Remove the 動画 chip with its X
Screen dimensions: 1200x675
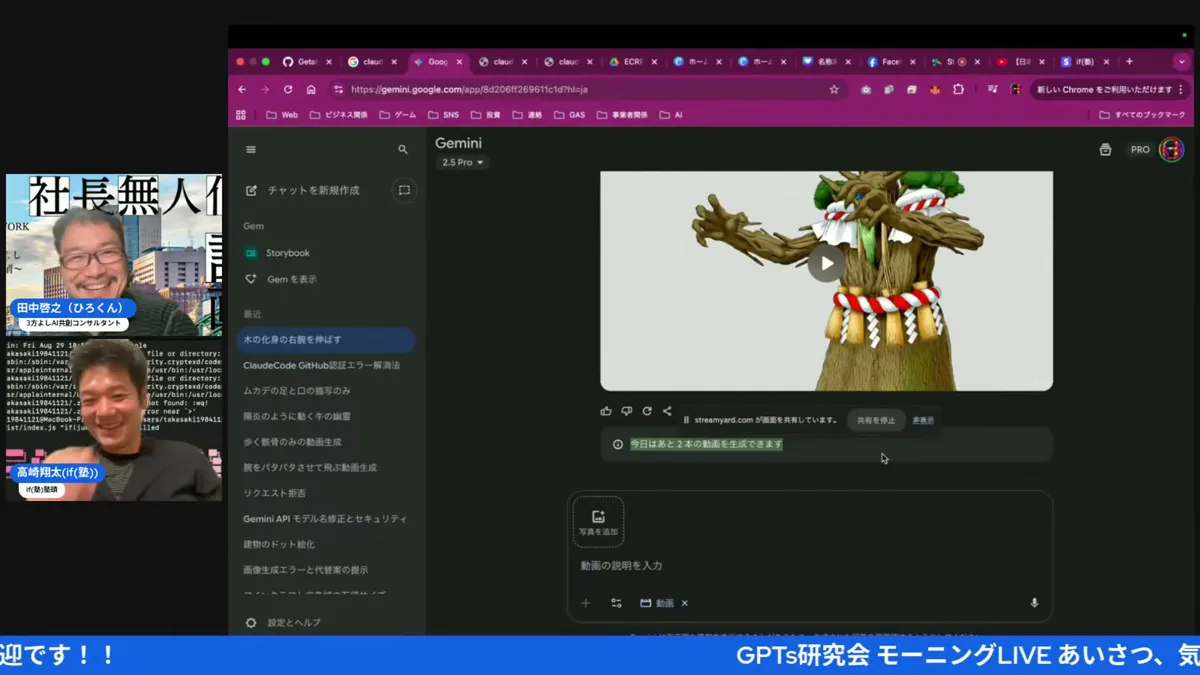click(x=685, y=603)
